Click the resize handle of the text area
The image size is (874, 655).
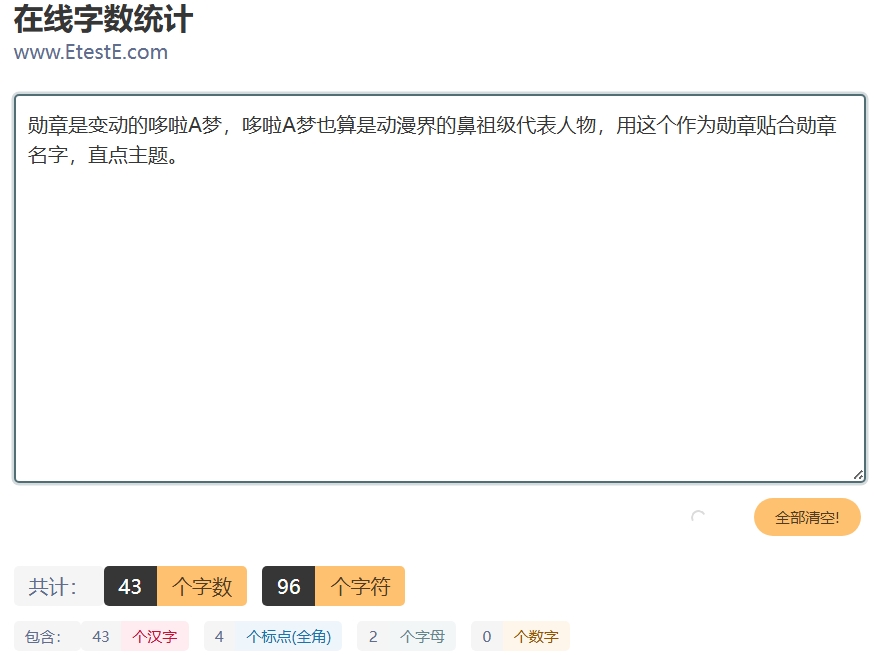click(858, 475)
